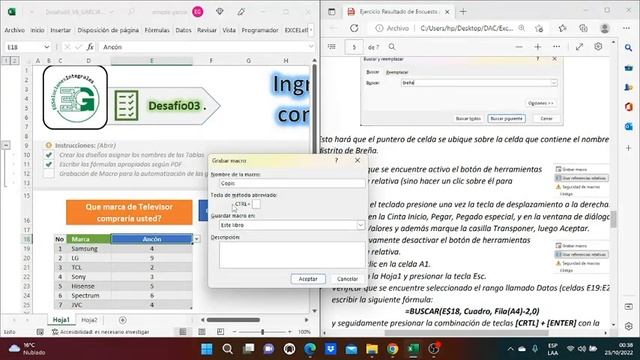Click the Excel coauthoring pen icon
640x360 pixels.
coord(241,12)
